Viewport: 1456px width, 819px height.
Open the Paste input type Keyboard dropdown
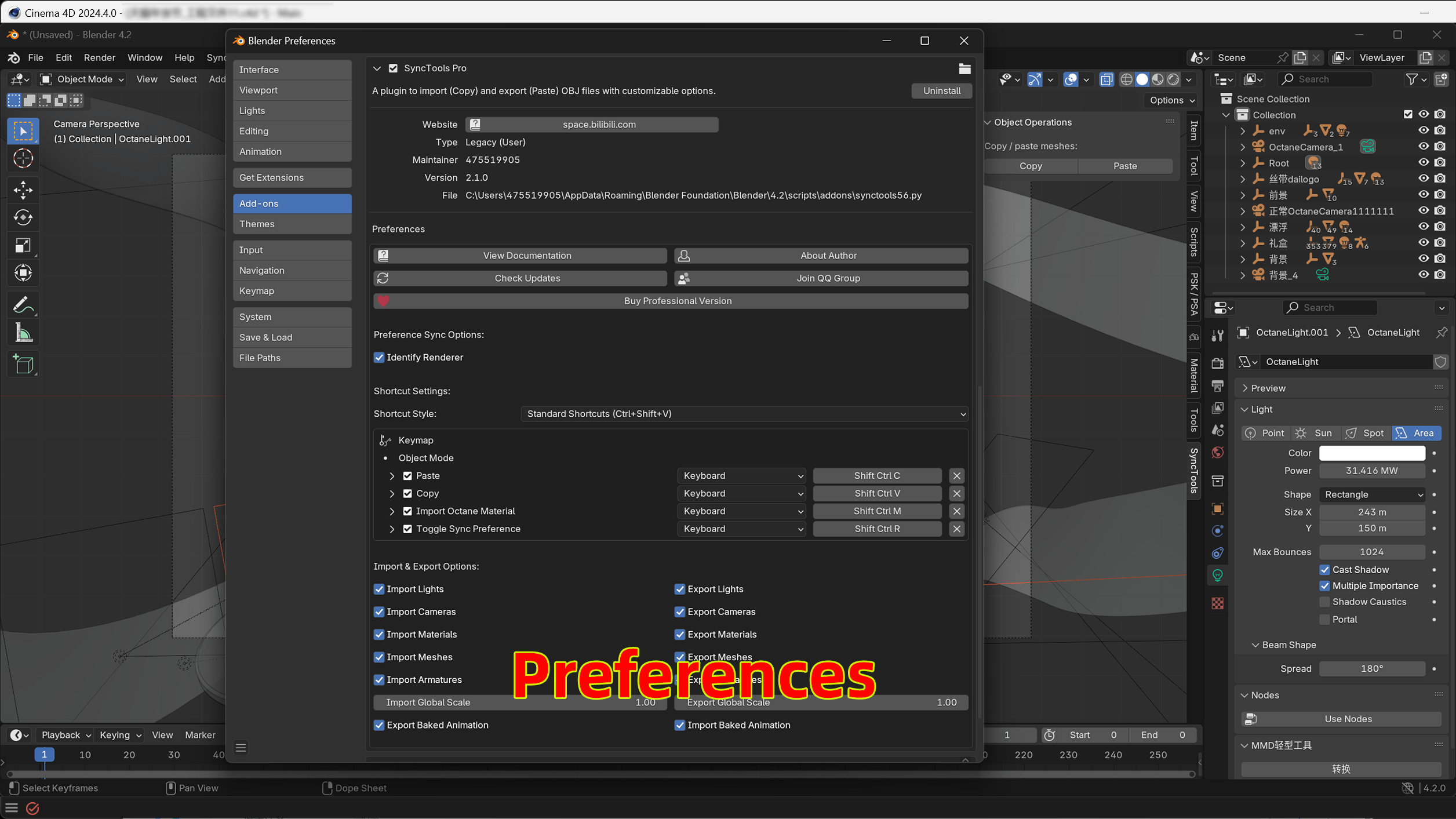741,476
